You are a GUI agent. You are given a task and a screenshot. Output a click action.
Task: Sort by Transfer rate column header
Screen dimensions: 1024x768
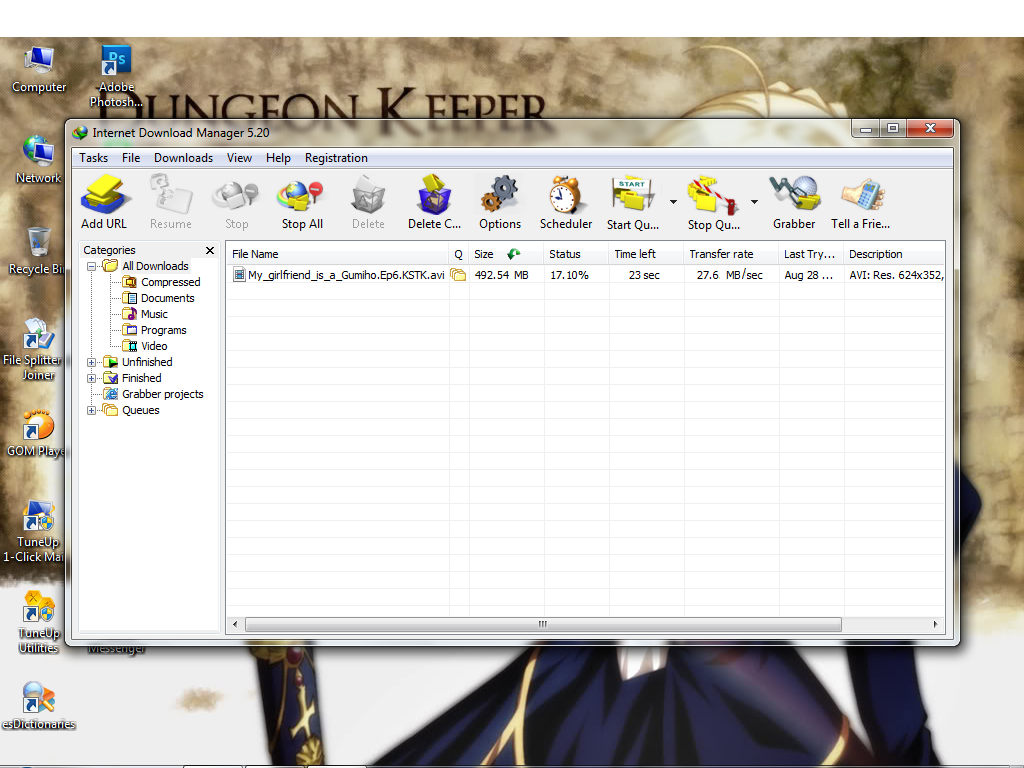click(x=731, y=254)
